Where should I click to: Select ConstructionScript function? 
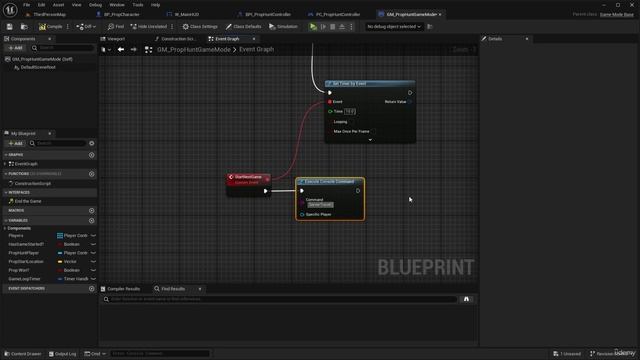click(x=33, y=184)
